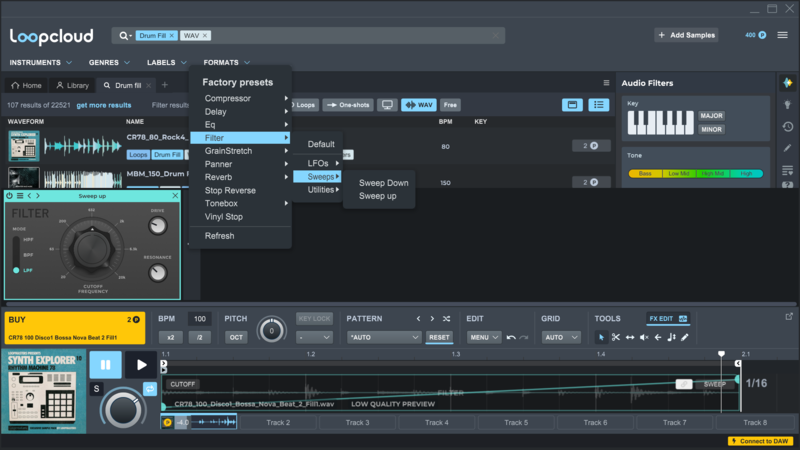Shuffle the pattern randomly

pyautogui.click(x=446, y=318)
